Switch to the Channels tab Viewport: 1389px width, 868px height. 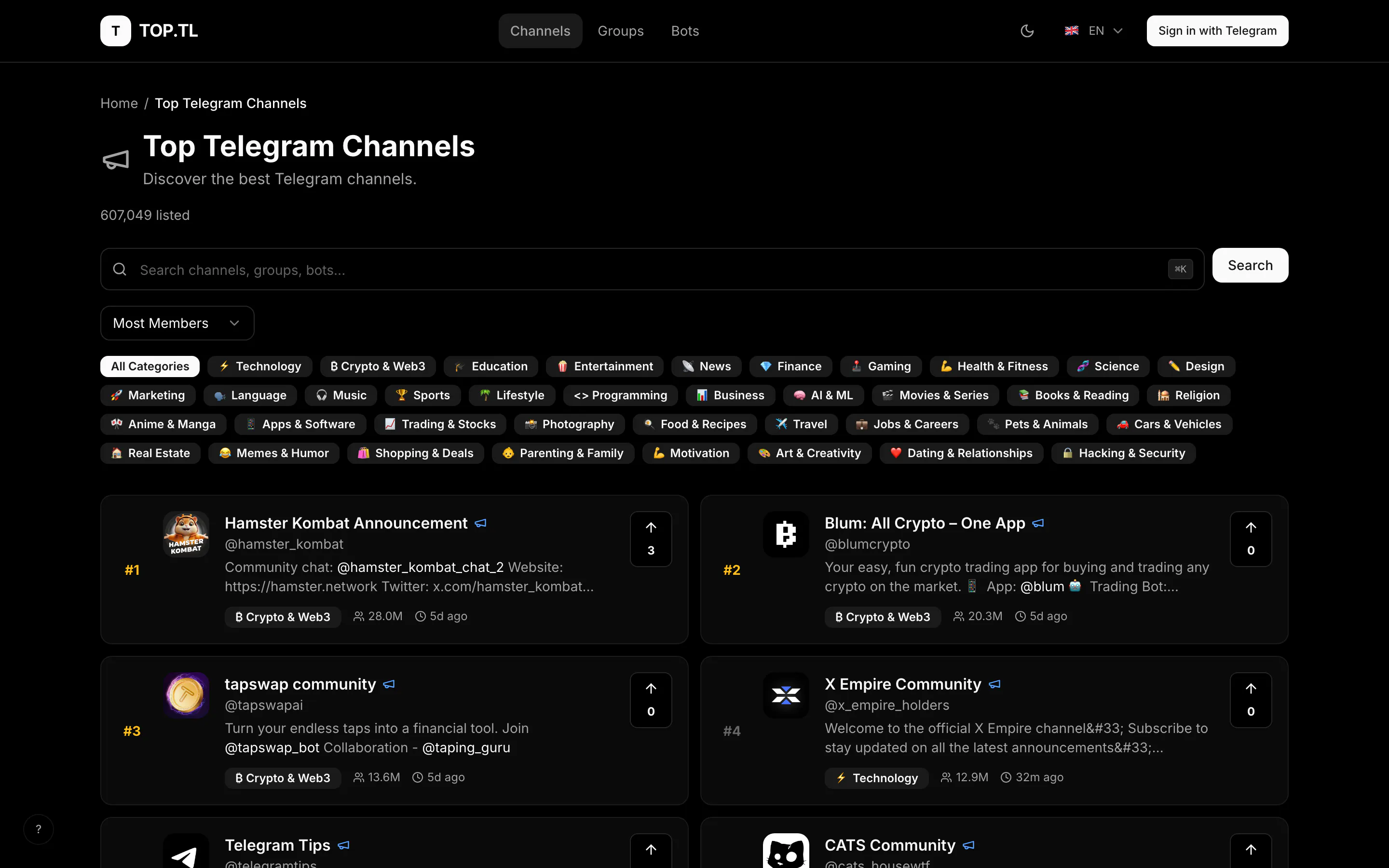coord(540,31)
